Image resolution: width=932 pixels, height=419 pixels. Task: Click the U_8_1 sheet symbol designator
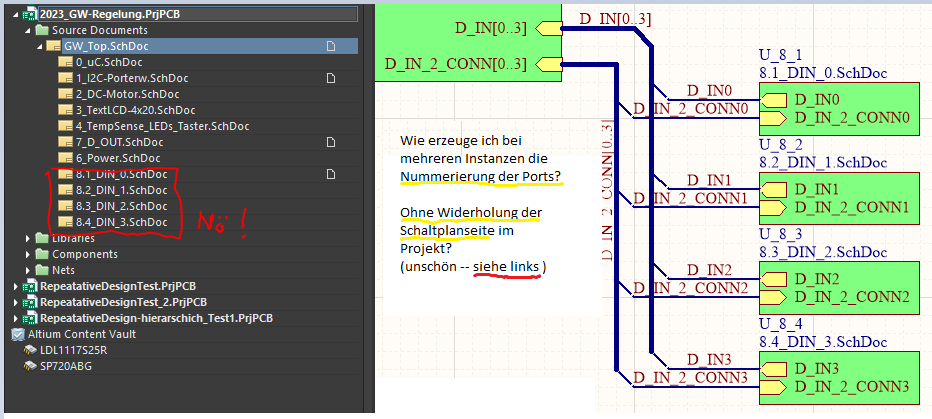click(x=780, y=56)
